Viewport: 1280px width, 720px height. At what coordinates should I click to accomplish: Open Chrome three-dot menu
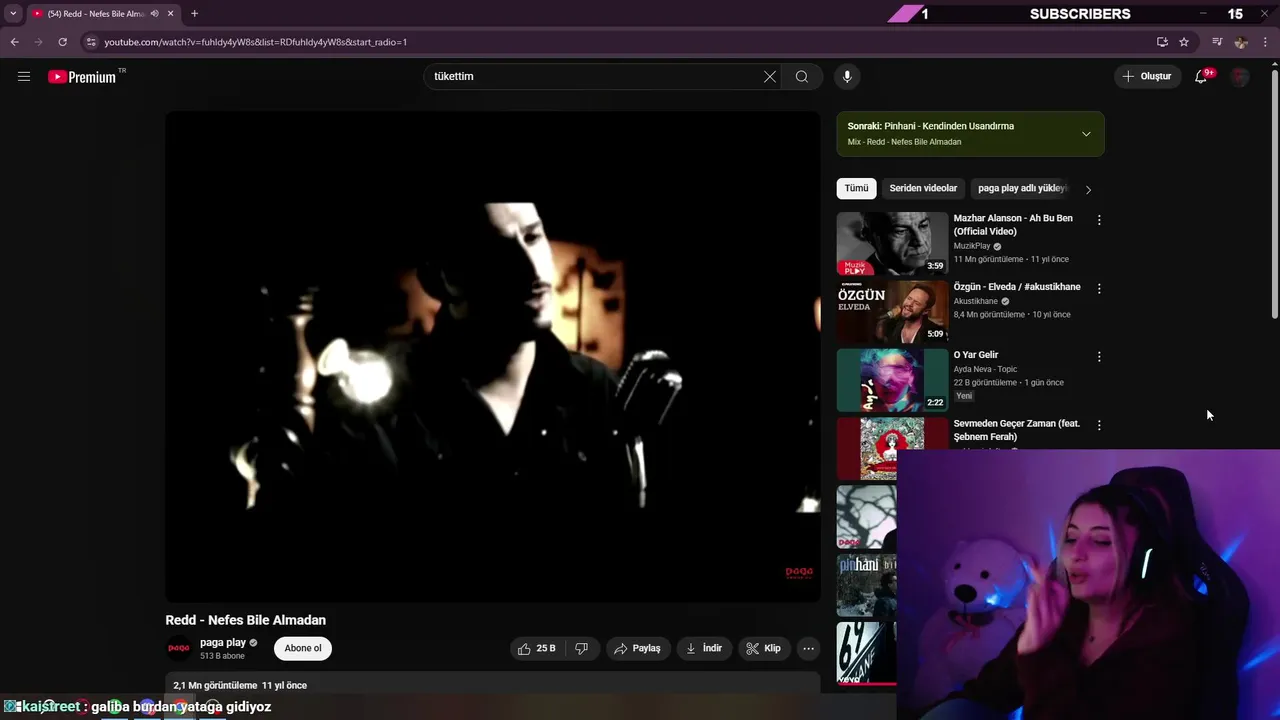[x=1265, y=42]
